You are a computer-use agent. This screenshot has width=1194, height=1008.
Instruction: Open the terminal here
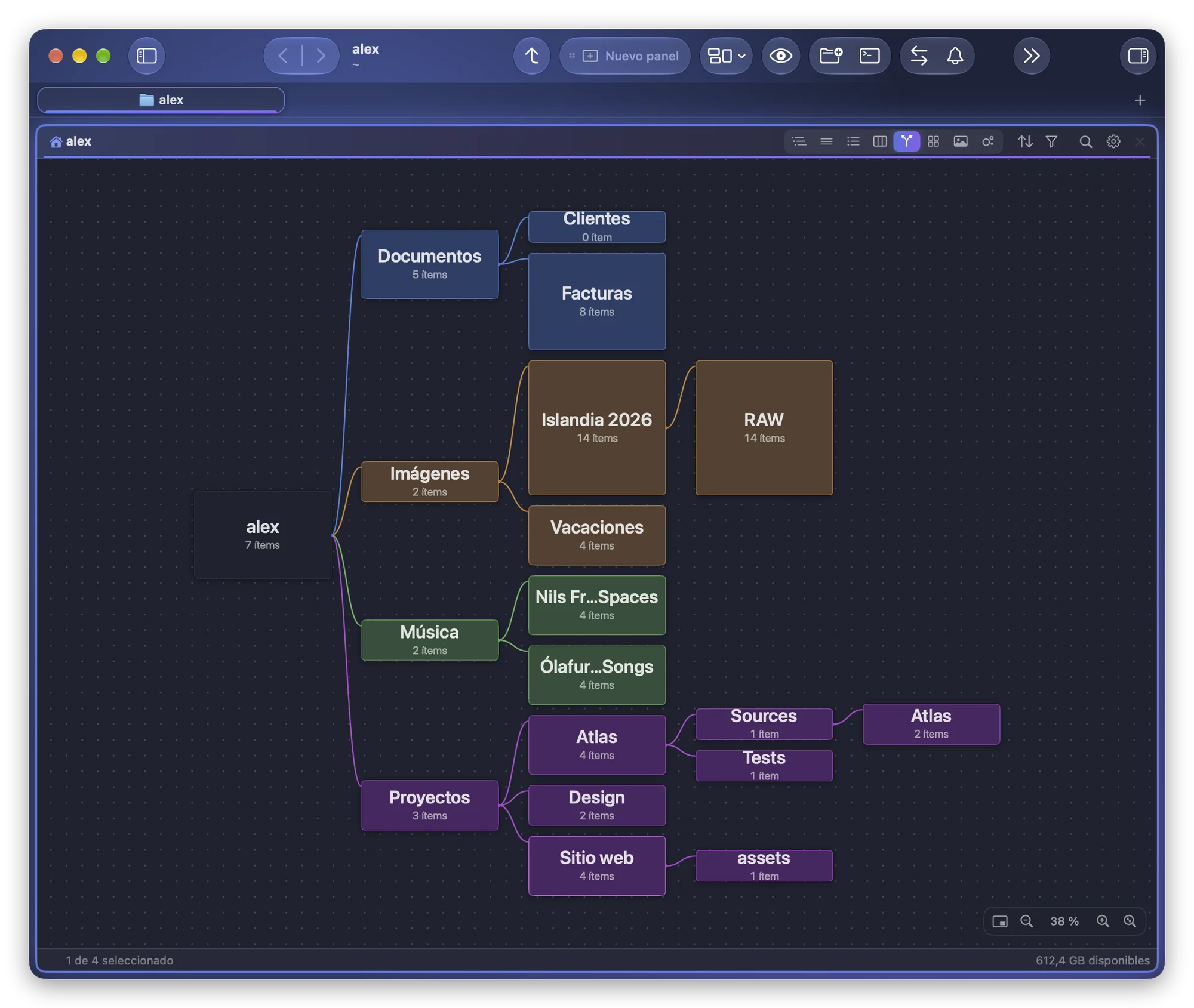pos(869,56)
